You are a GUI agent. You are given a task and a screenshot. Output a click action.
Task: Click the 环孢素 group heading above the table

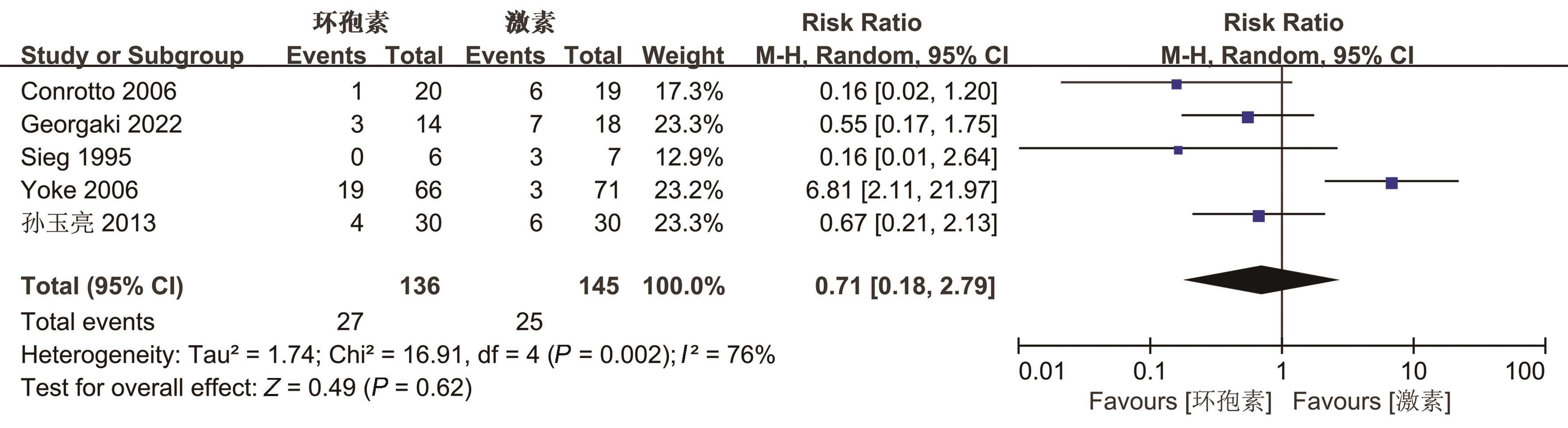tap(351, 23)
